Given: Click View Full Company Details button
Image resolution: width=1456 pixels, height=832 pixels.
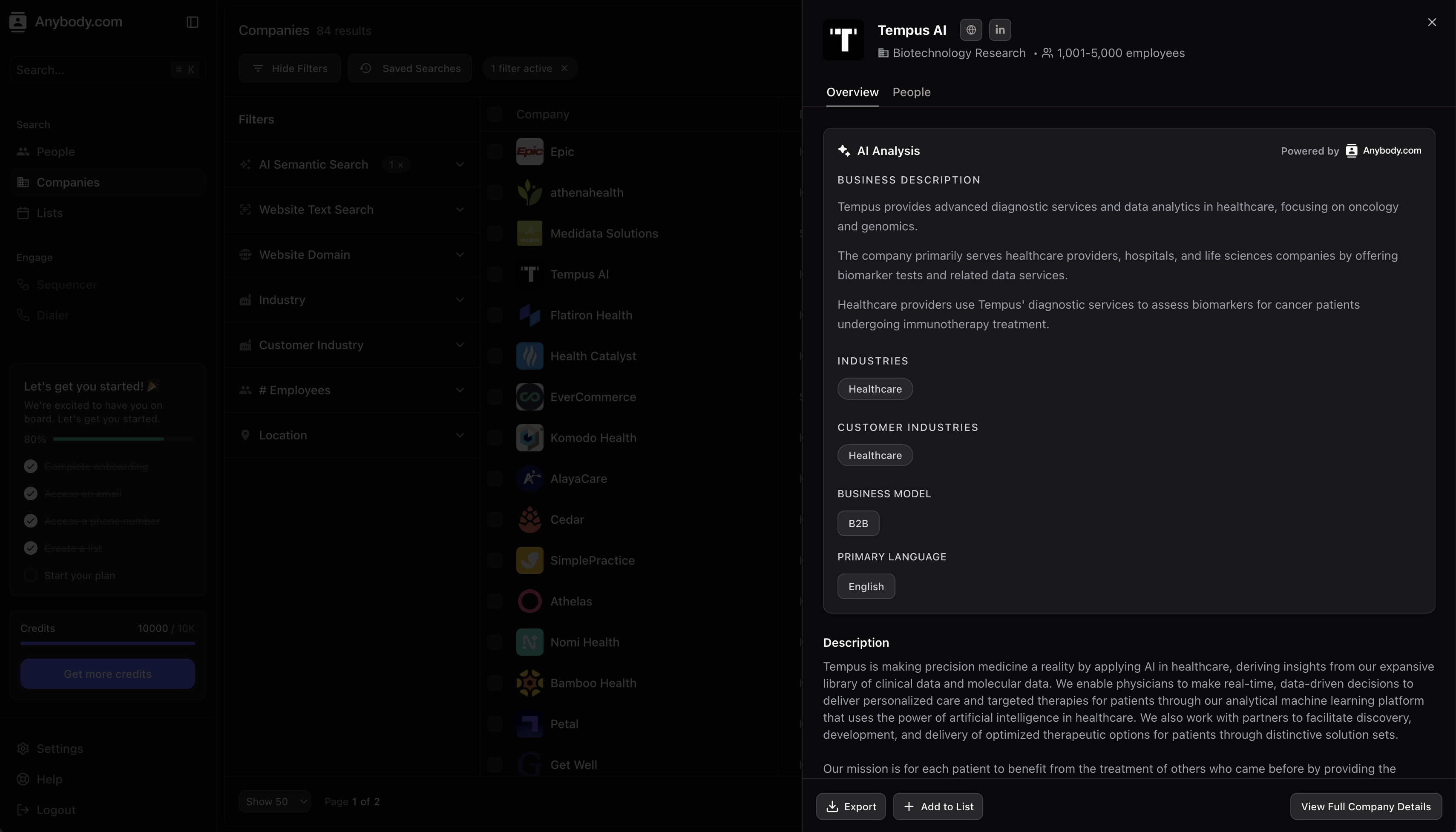Looking at the screenshot, I should pos(1366,806).
